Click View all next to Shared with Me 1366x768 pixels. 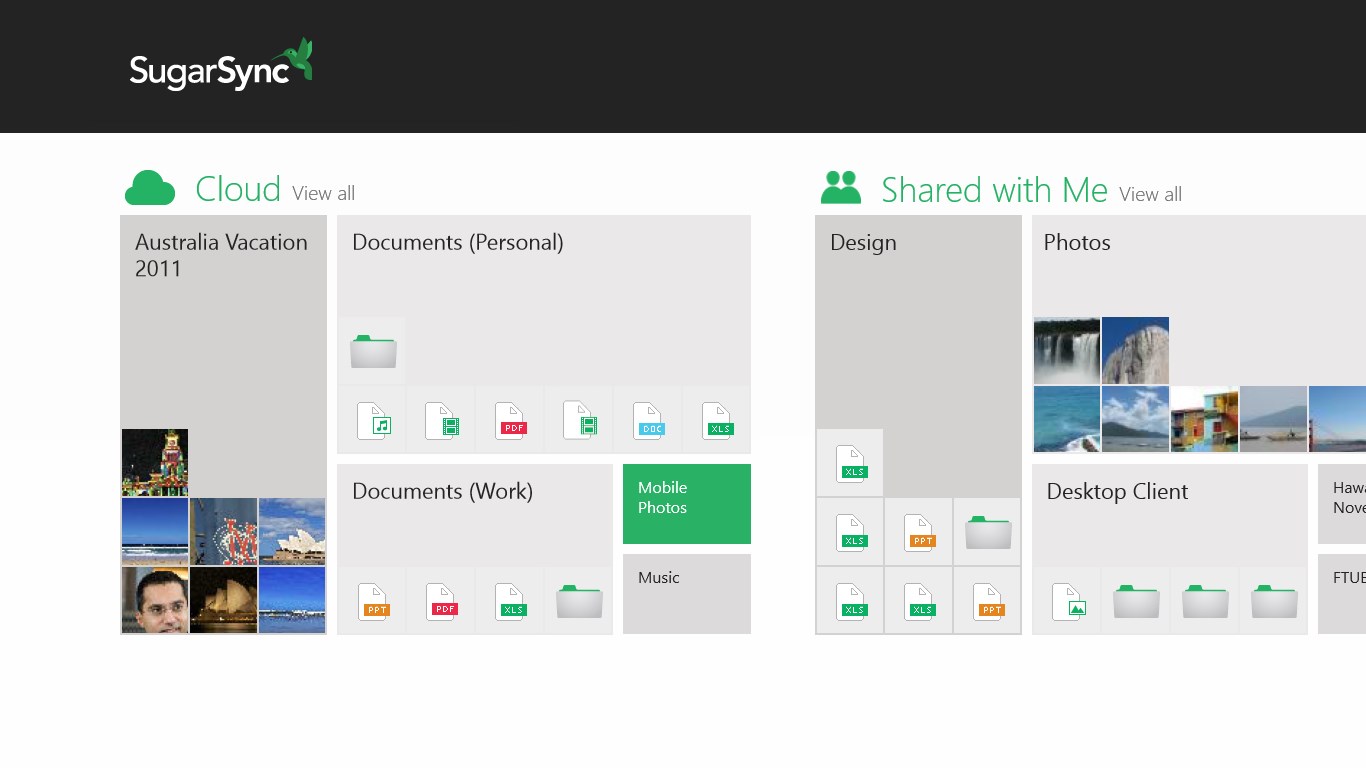(x=1150, y=194)
